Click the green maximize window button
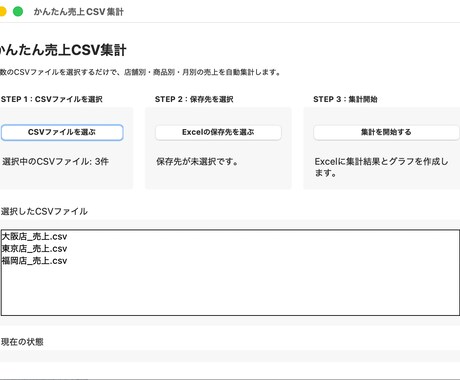Viewport: 460px width, 380px height. (18, 12)
